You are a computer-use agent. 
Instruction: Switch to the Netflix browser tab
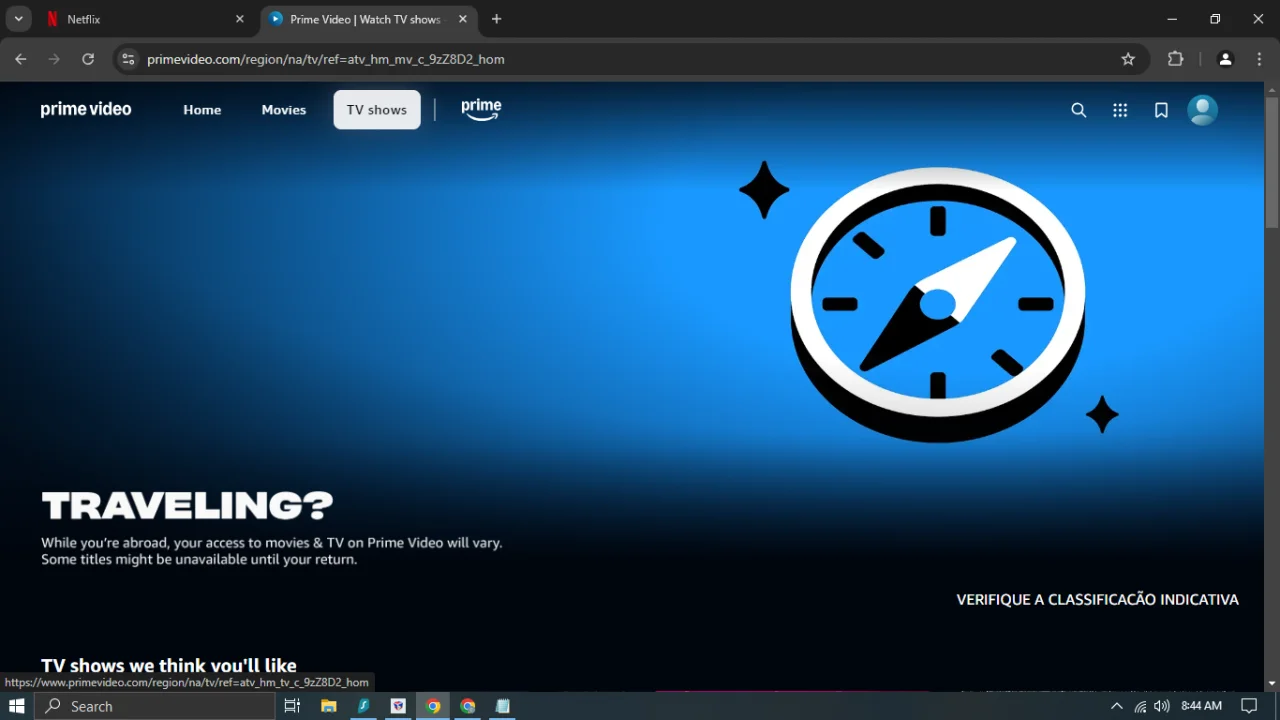coord(145,19)
